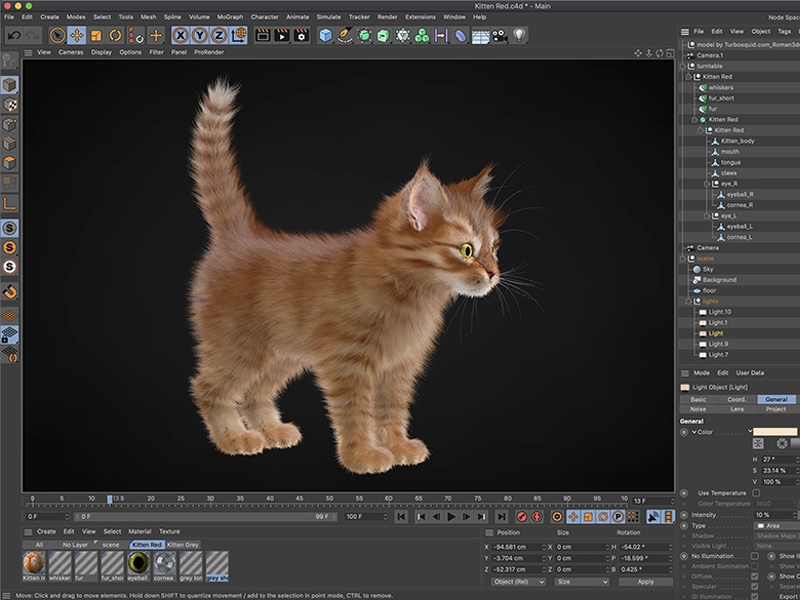
Task: Click the timeline playhead at frame 13
Action: tap(110, 499)
